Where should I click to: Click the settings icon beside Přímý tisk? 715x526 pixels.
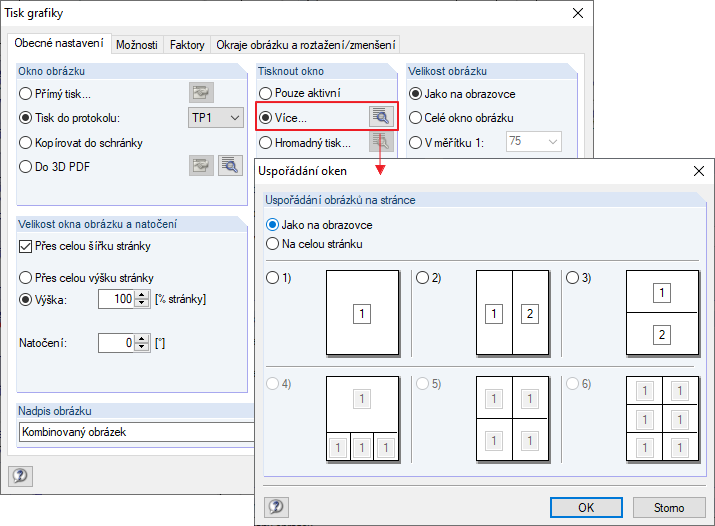coord(202,93)
